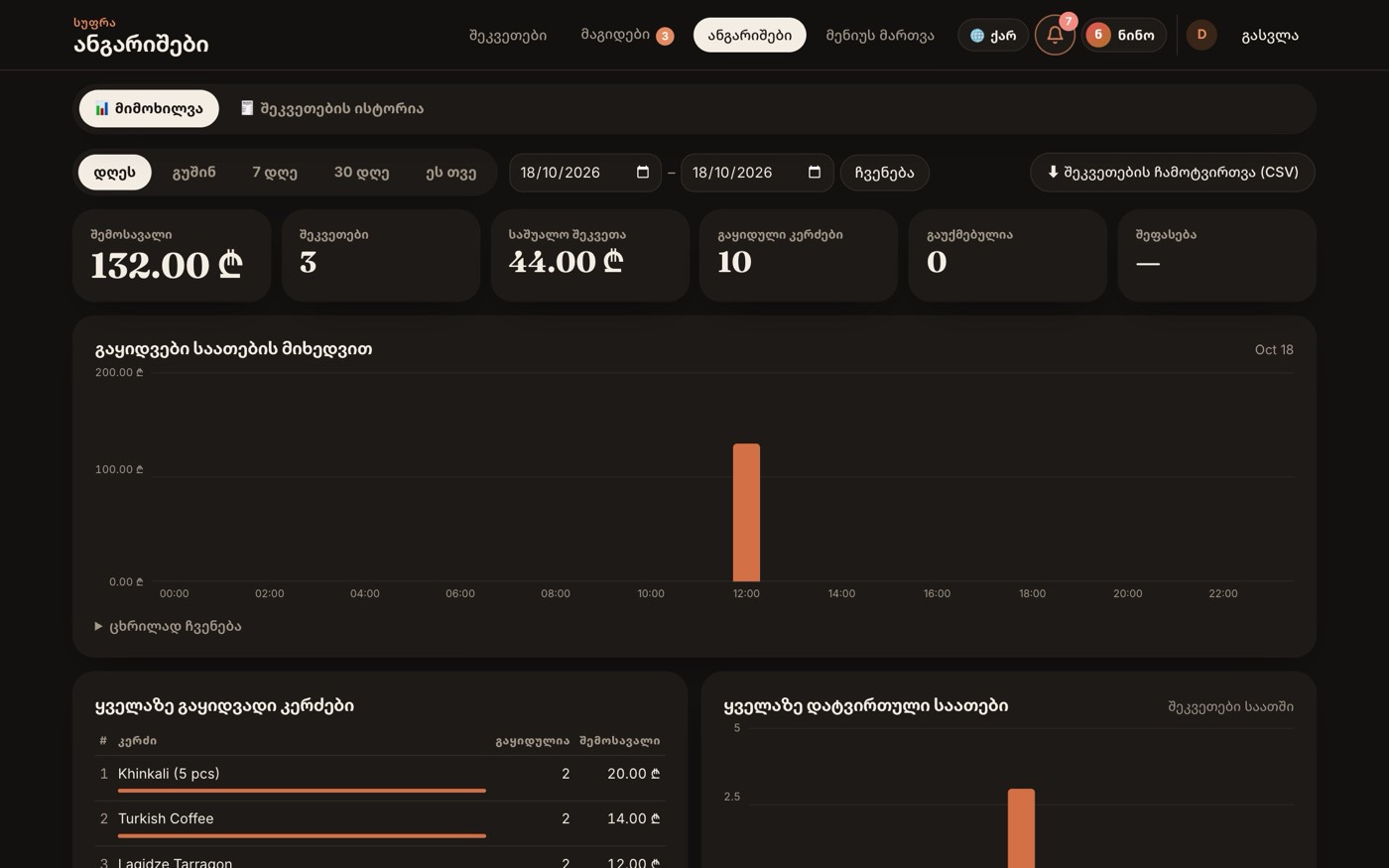Click the მაგიდები count badge 3

tap(665, 37)
